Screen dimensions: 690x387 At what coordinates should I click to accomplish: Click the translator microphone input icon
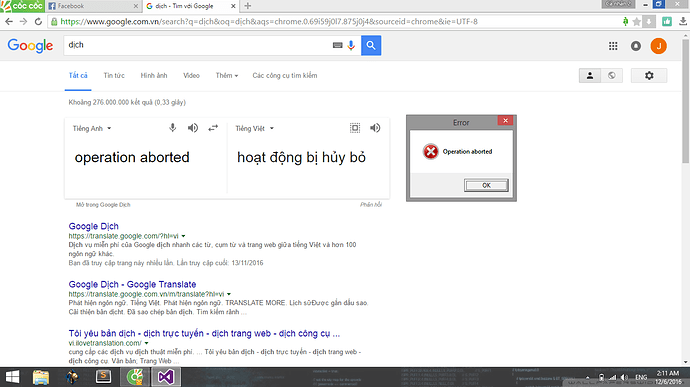tap(172, 128)
